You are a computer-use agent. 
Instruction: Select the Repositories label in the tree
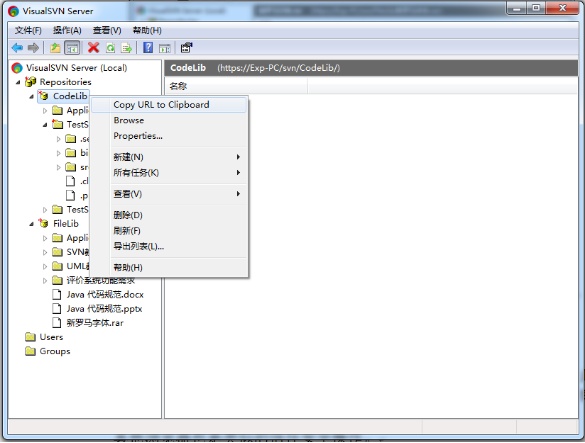66,82
